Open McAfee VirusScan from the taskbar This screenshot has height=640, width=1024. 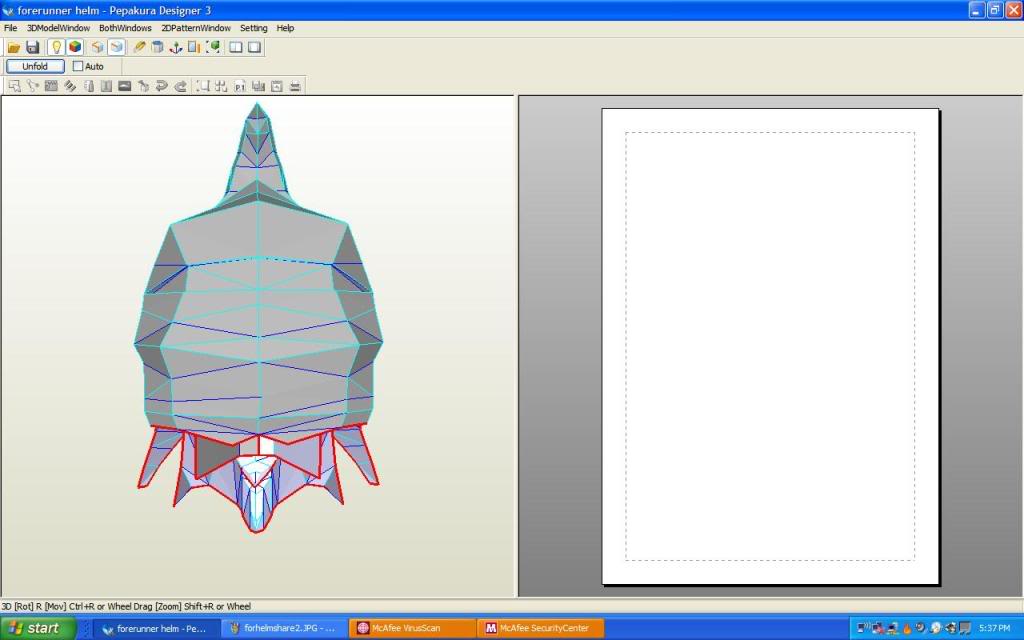coord(411,628)
